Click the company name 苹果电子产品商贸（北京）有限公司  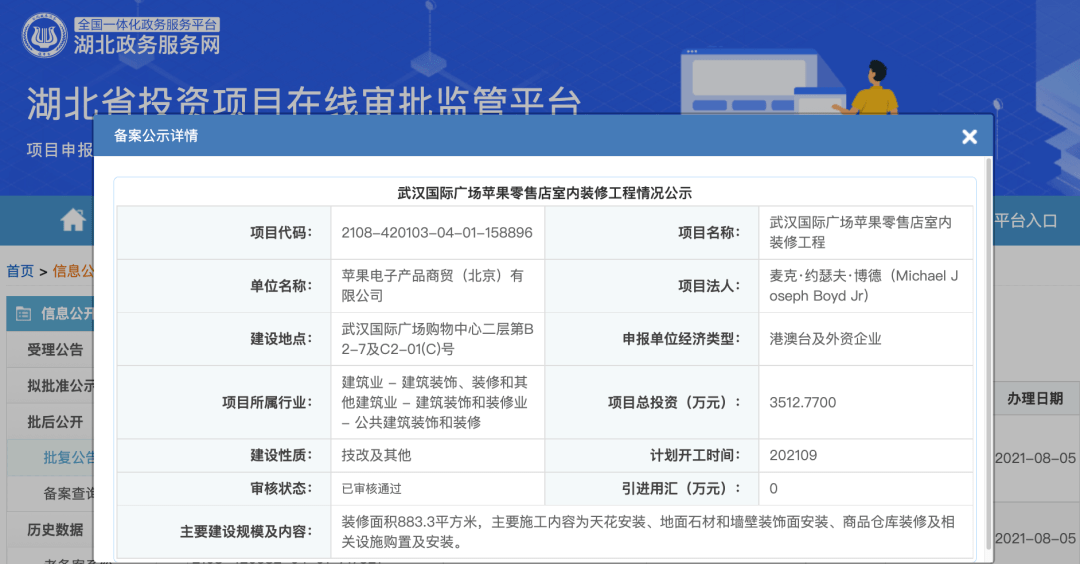click(433, 286)
